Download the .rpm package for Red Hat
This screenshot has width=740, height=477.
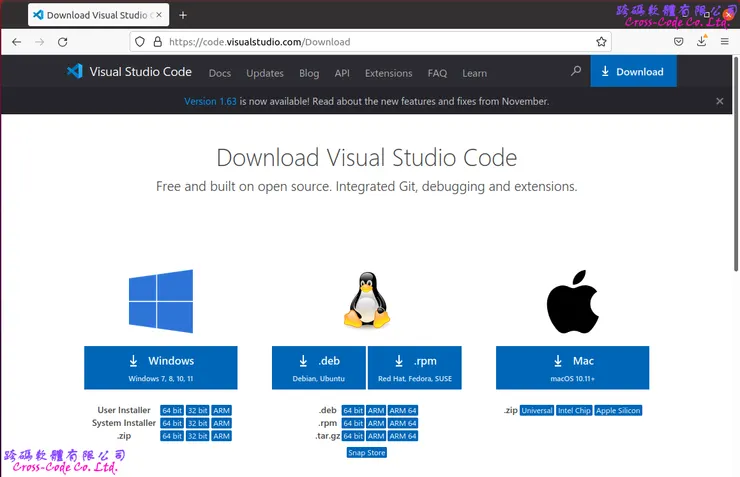click(x=415, y=367)
